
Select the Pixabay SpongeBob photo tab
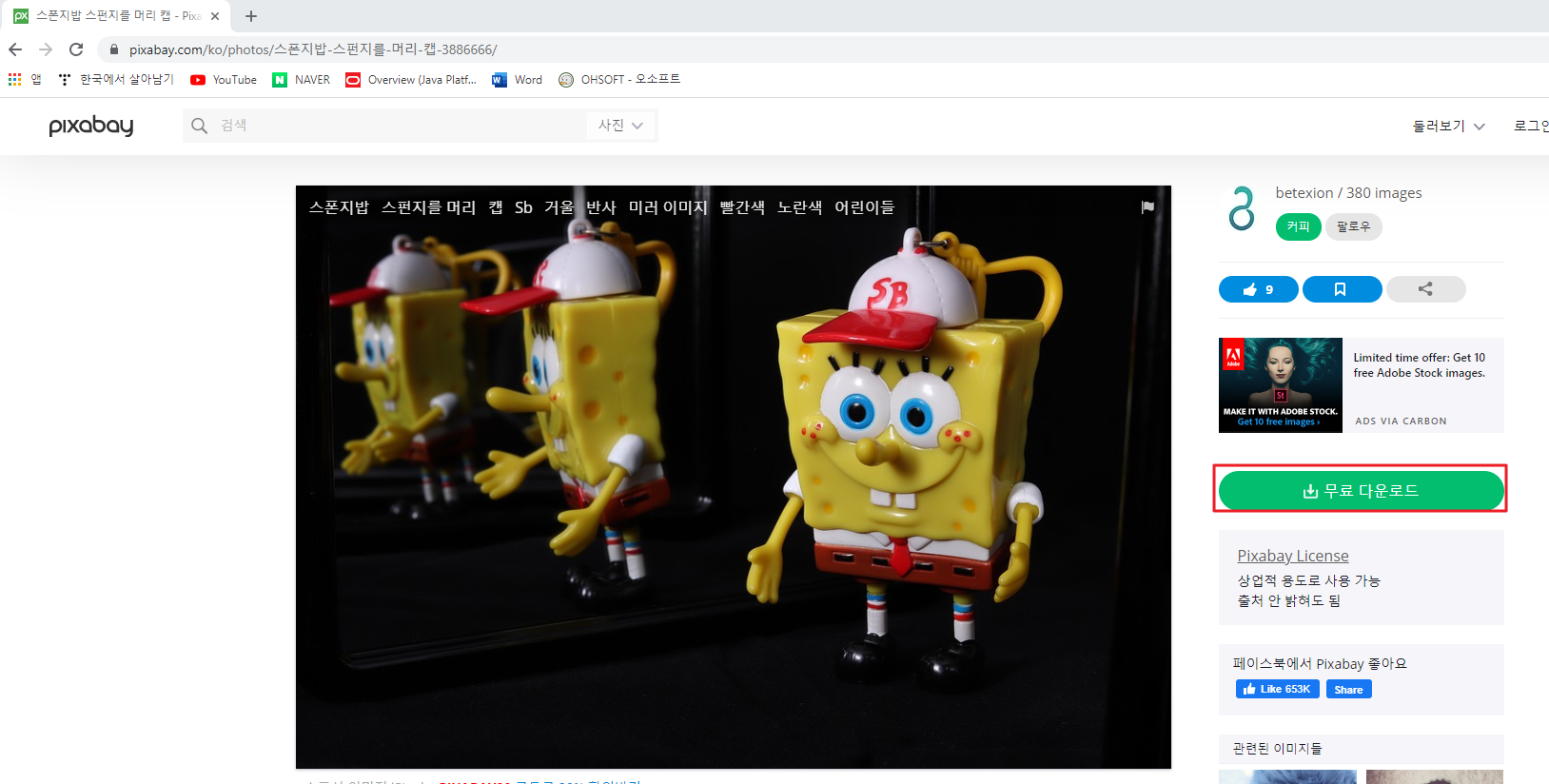[x=116, y=16]
